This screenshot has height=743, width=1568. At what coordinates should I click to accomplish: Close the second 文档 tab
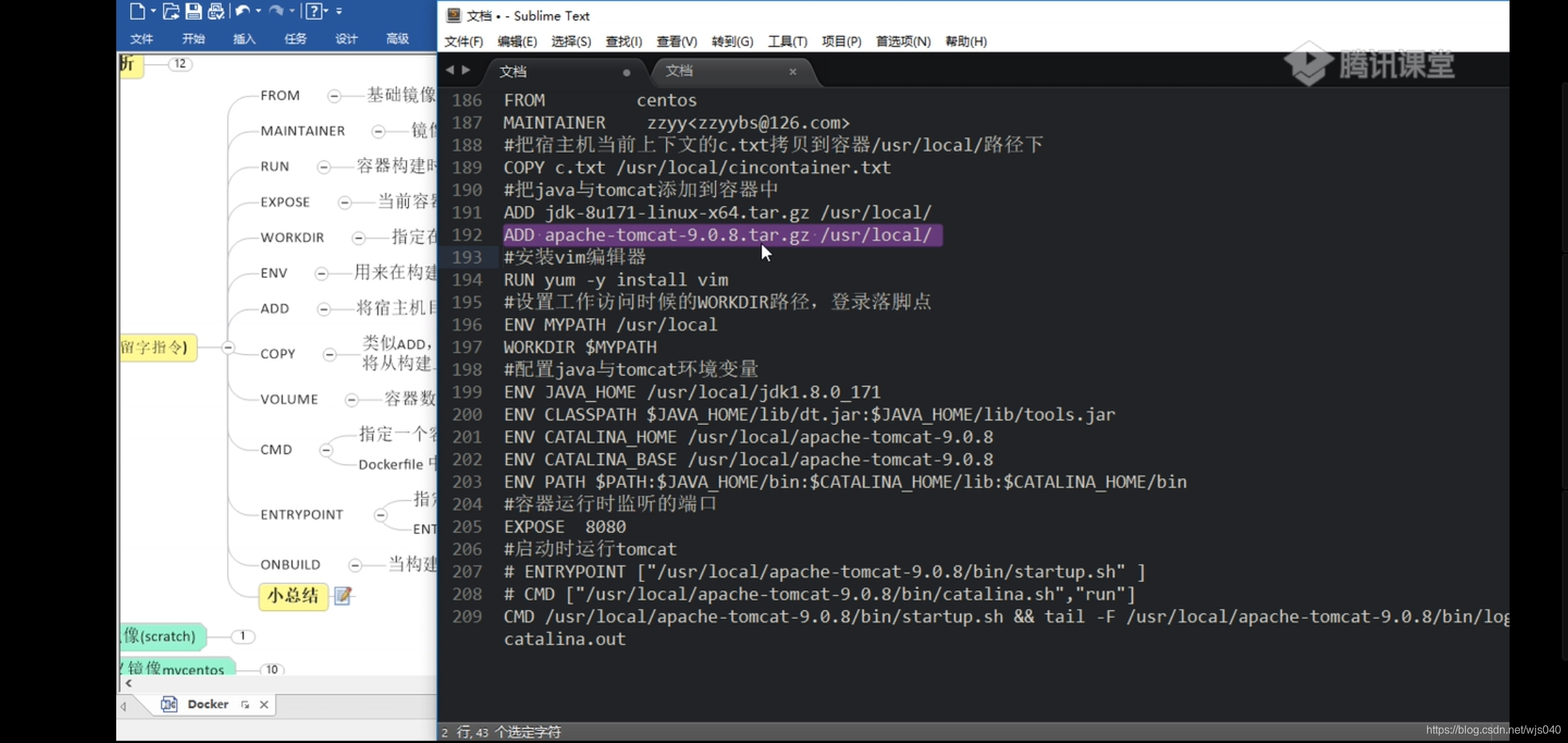[793, 72]
